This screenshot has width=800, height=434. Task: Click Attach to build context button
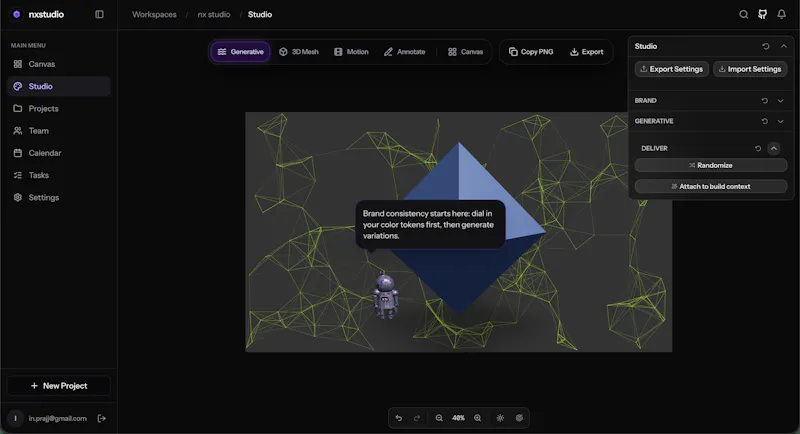711,186
